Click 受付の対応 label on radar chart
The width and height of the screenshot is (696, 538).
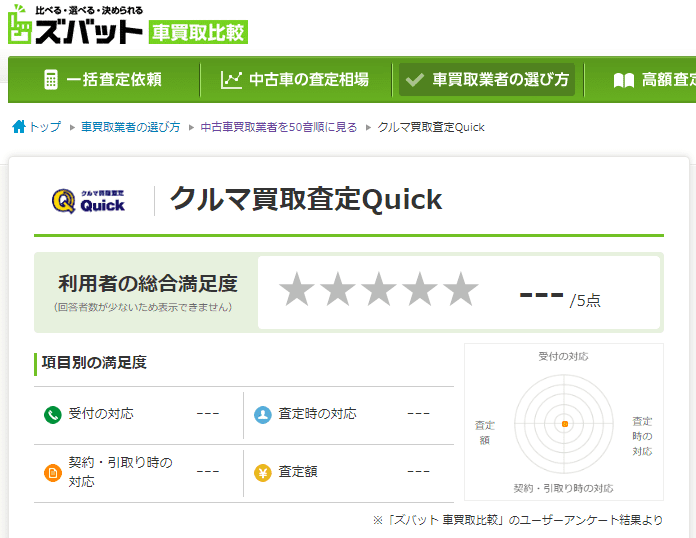(x=563, y=356)
